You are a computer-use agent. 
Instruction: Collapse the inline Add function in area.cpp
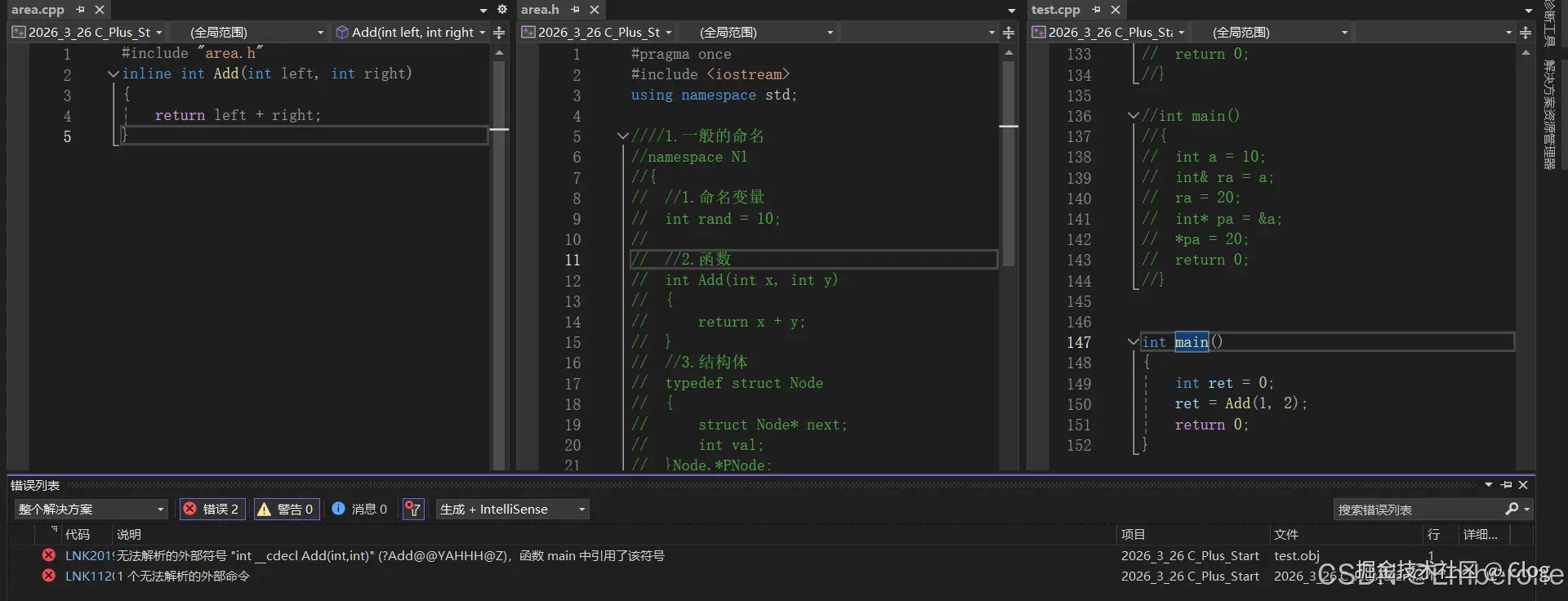[x=113, y=73]
